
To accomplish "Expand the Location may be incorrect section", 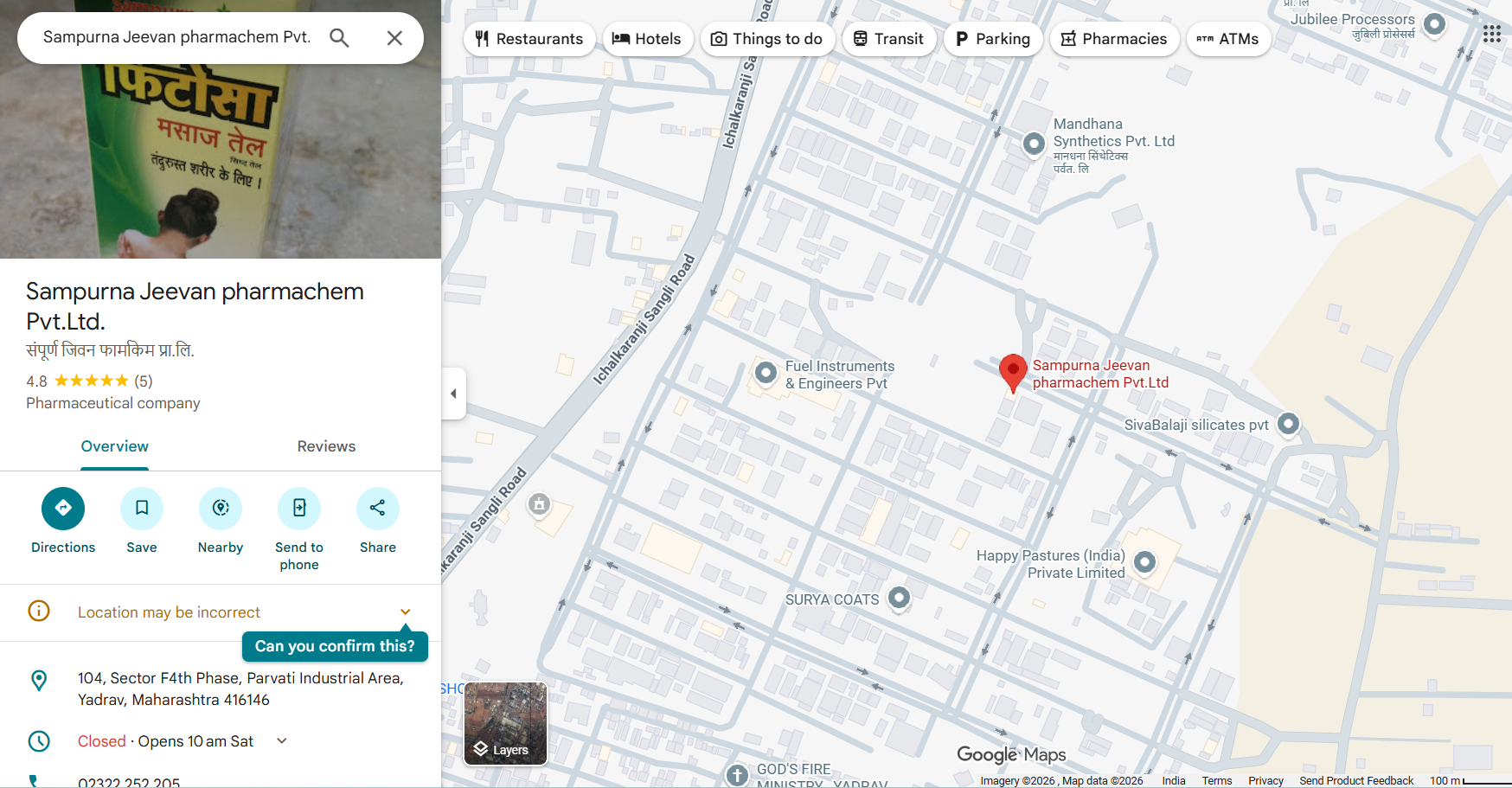I will (405, 612).
